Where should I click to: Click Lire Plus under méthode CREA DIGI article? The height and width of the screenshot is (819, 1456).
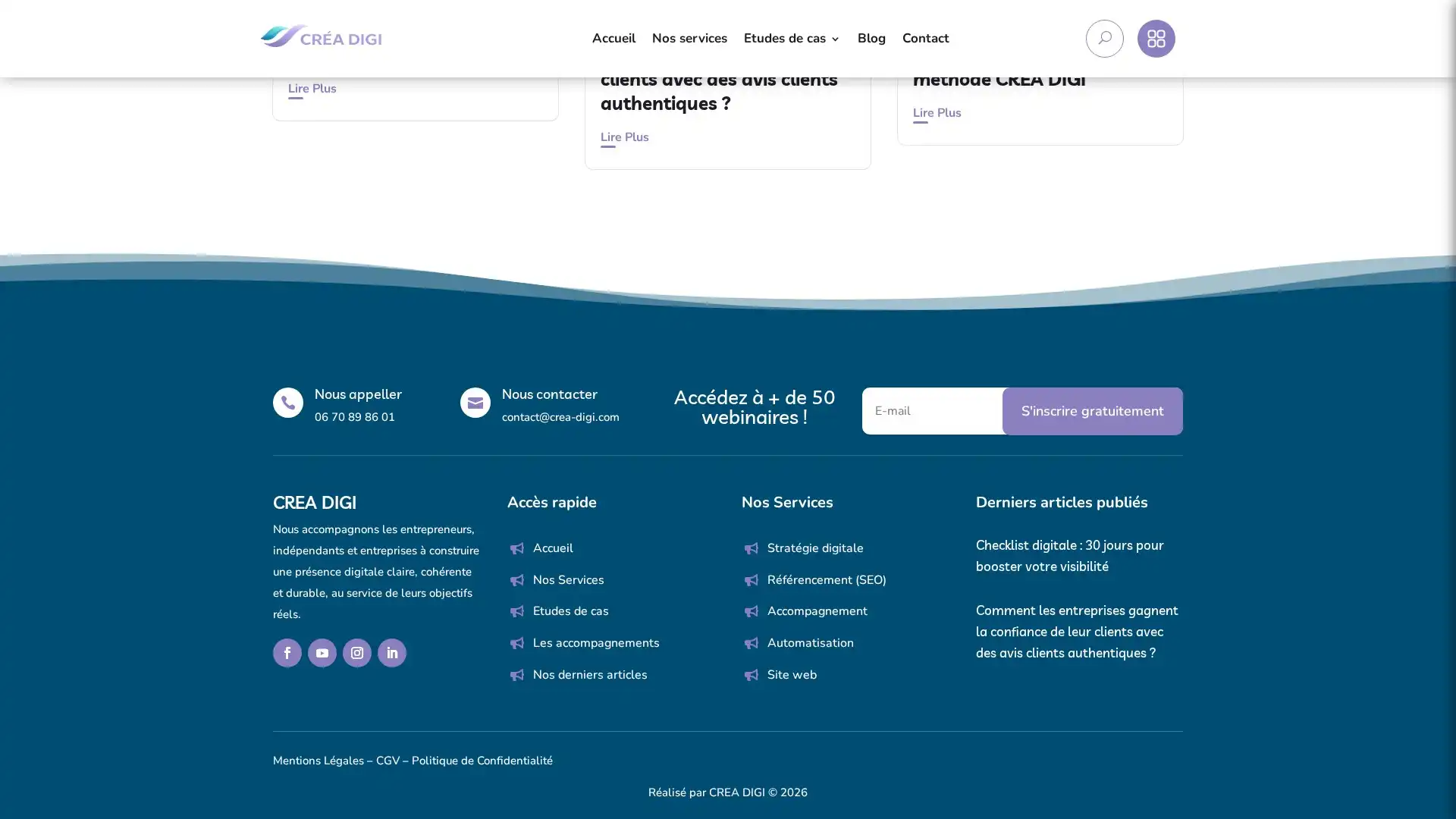[937, 113]
